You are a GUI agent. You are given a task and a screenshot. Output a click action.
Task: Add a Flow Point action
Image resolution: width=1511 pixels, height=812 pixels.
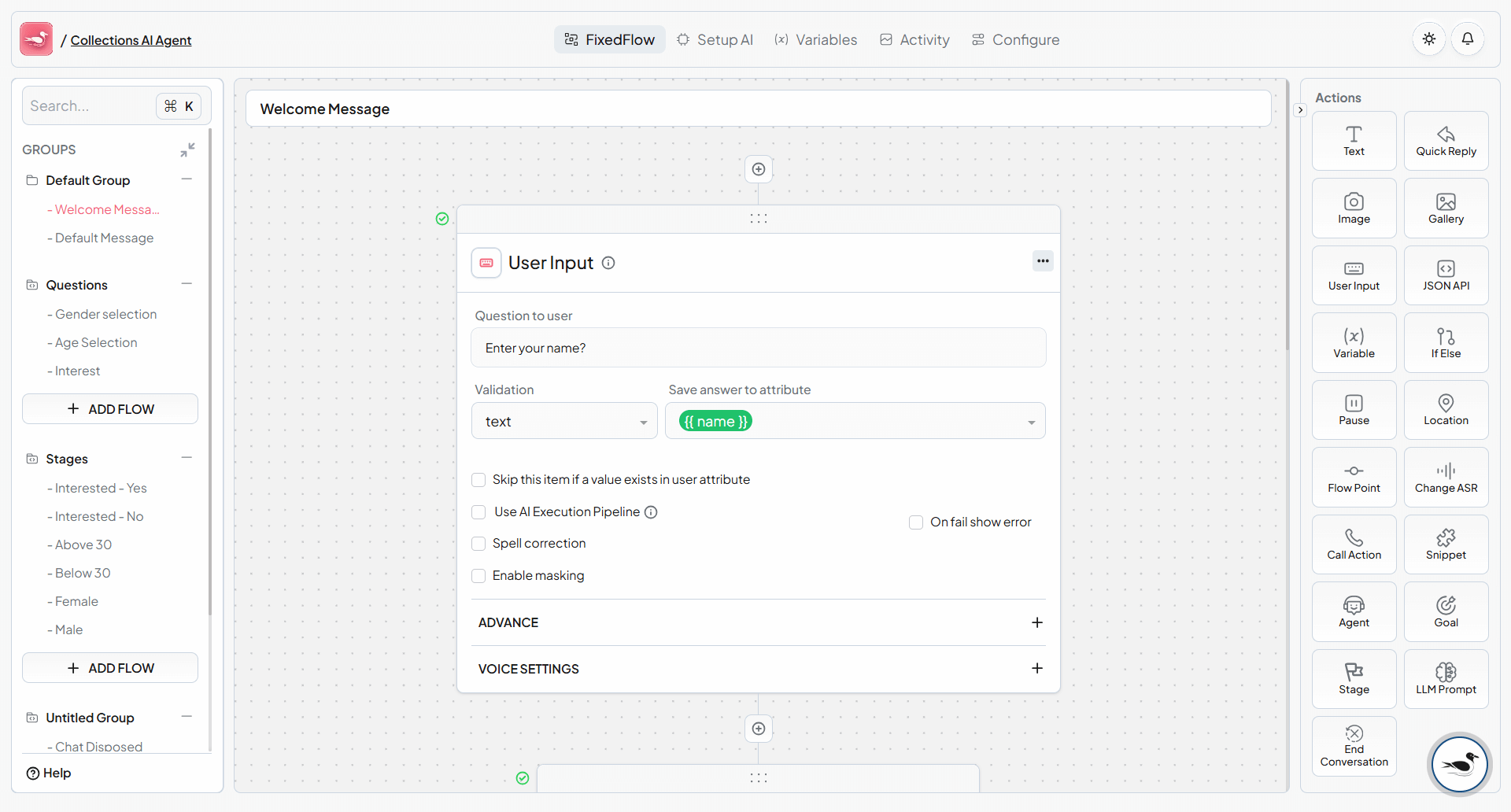click(1353, 477)
